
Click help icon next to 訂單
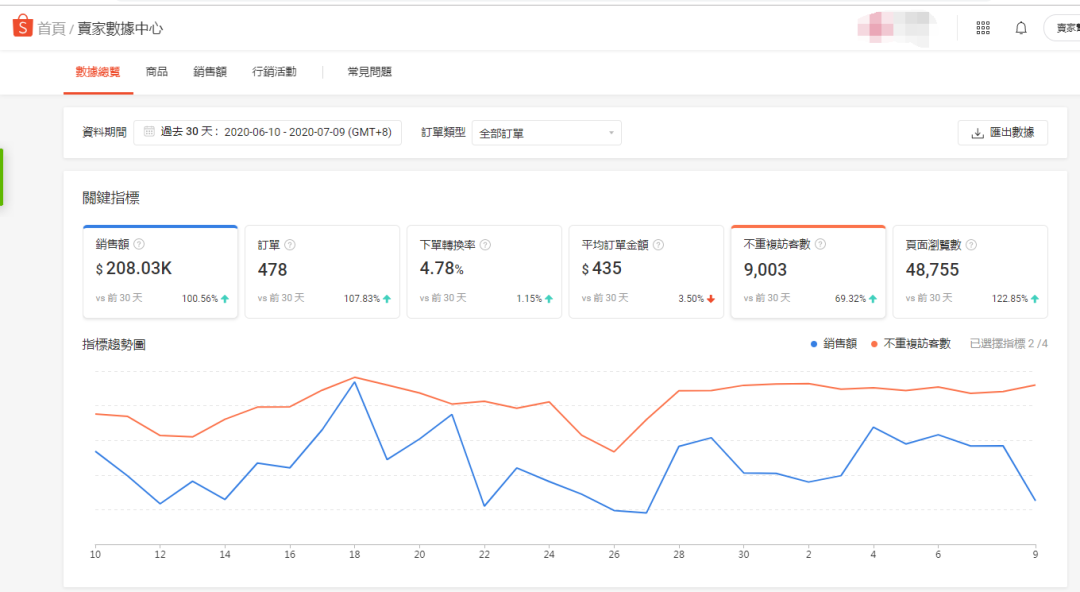coord(290,245)
